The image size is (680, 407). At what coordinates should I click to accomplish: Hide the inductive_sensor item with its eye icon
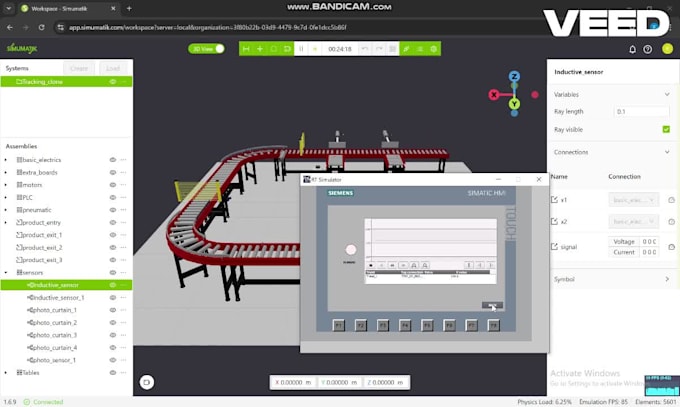(x=112, y=285)
